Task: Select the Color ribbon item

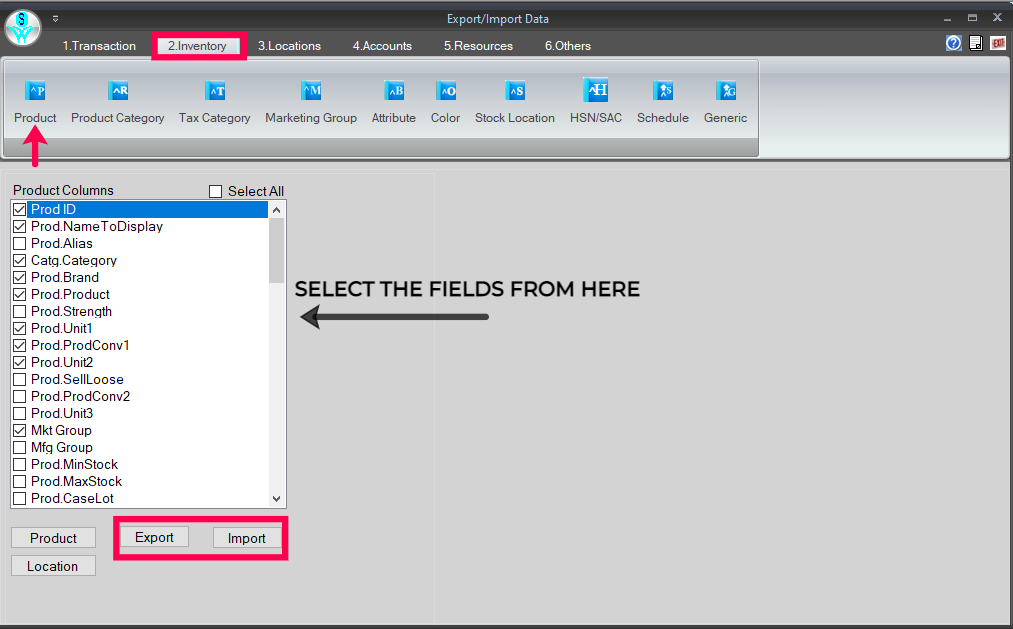Action: click(x=445, y=101)
